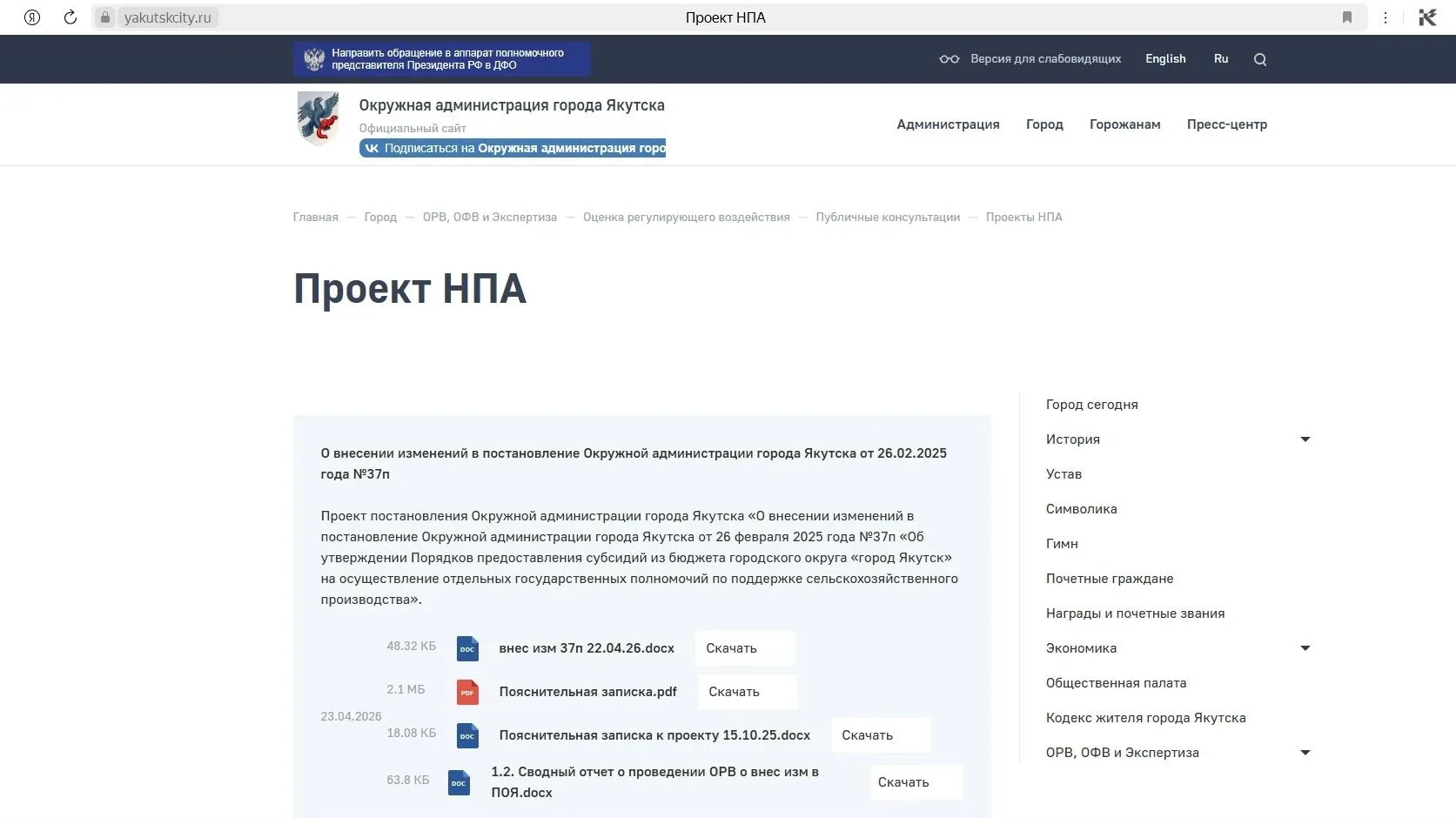This screenshot has width=1456, height=818.
Task: Open Устав sidebar link
Action: [1063, 474]
